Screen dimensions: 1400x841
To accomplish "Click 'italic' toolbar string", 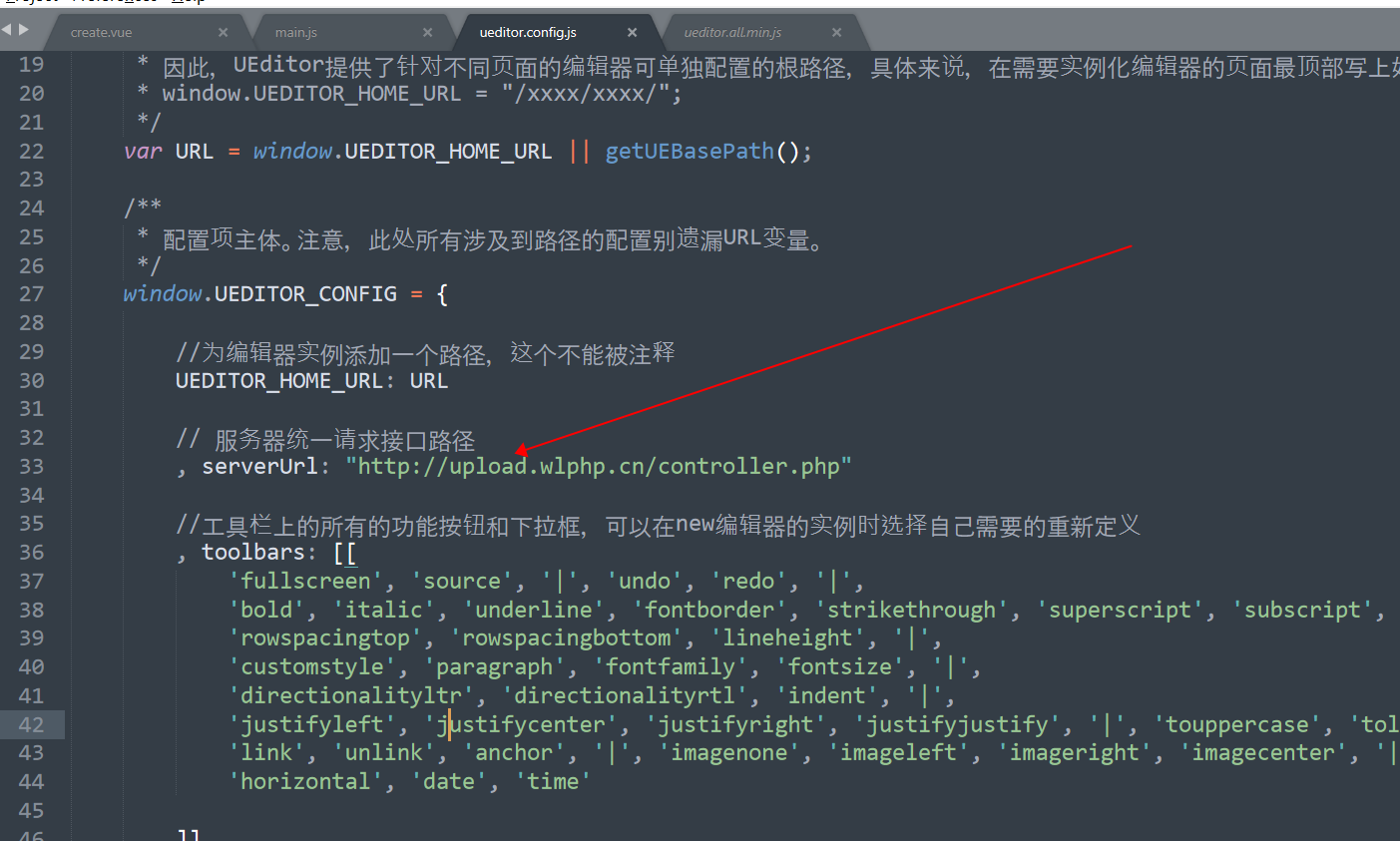I will point(383,610).
